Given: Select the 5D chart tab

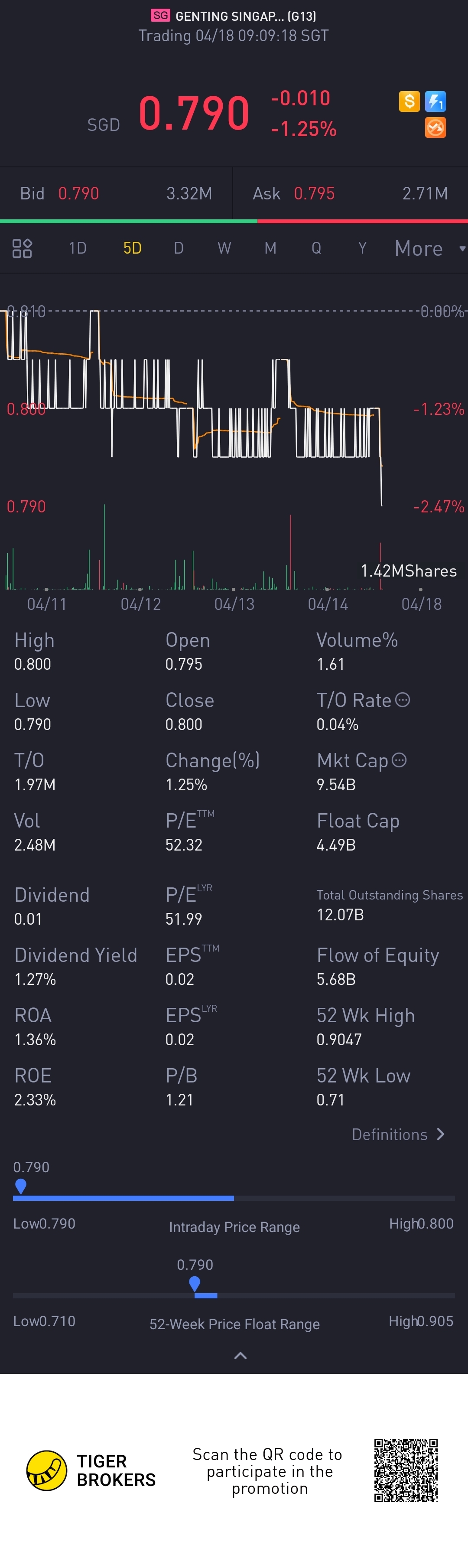Looking at the screenshot, I should (x=132, y=248).
